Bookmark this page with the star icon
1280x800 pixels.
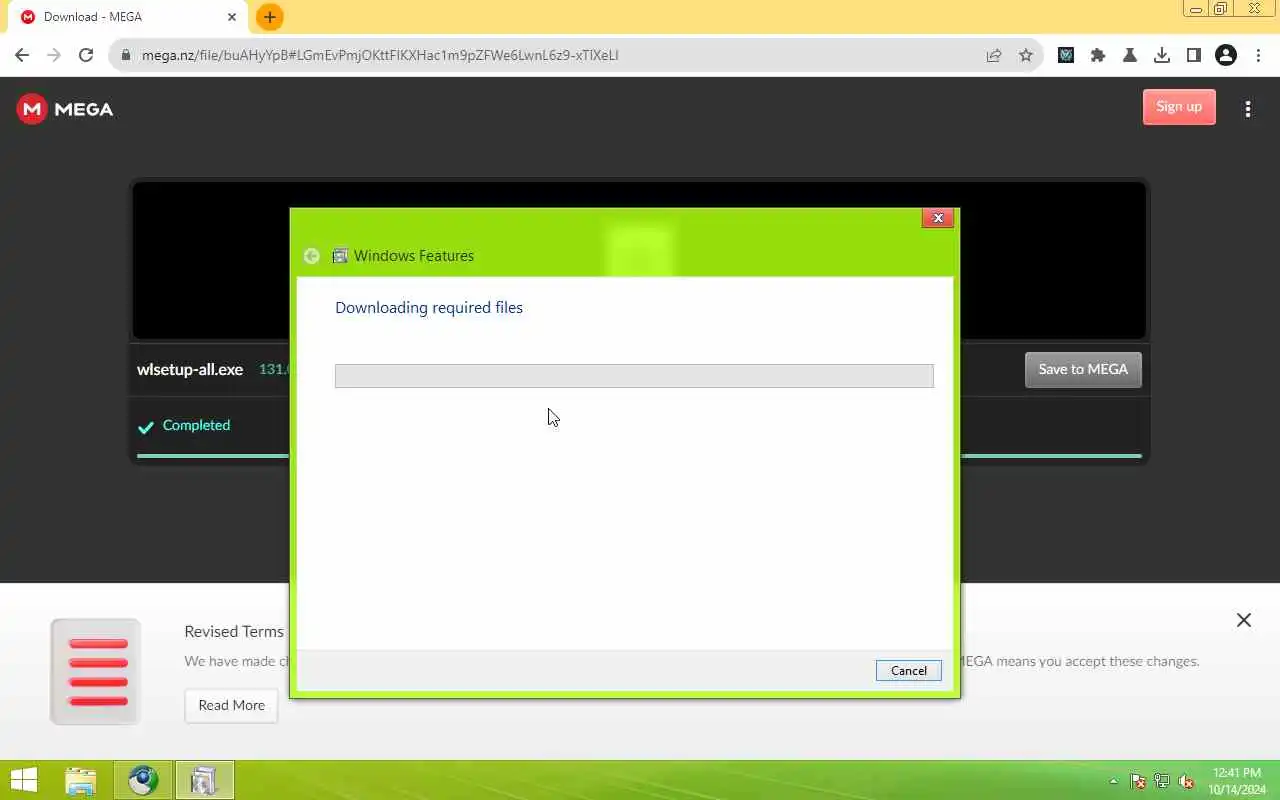(1026, 55)
